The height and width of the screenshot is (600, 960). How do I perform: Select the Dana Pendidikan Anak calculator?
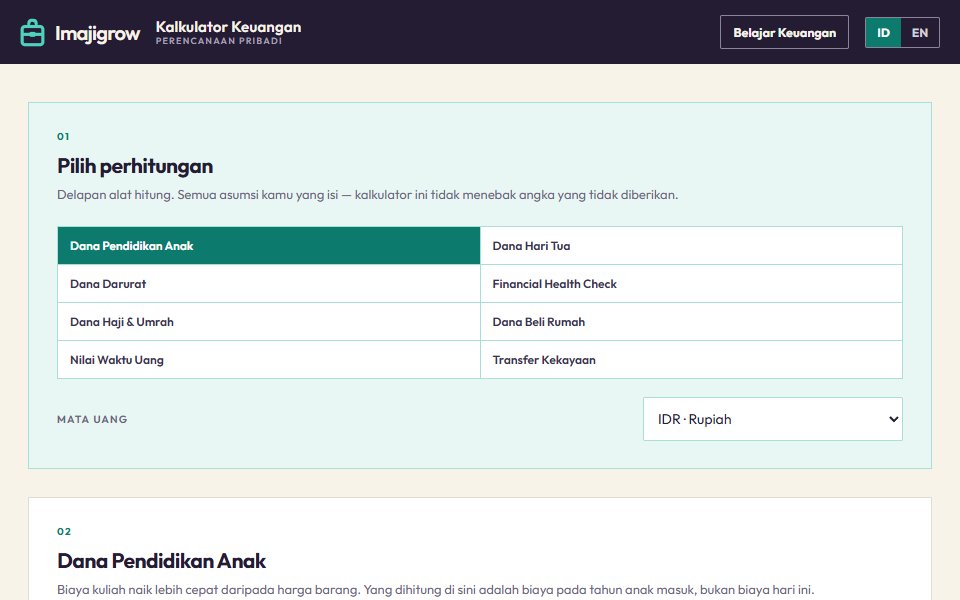tap(269, 246)
